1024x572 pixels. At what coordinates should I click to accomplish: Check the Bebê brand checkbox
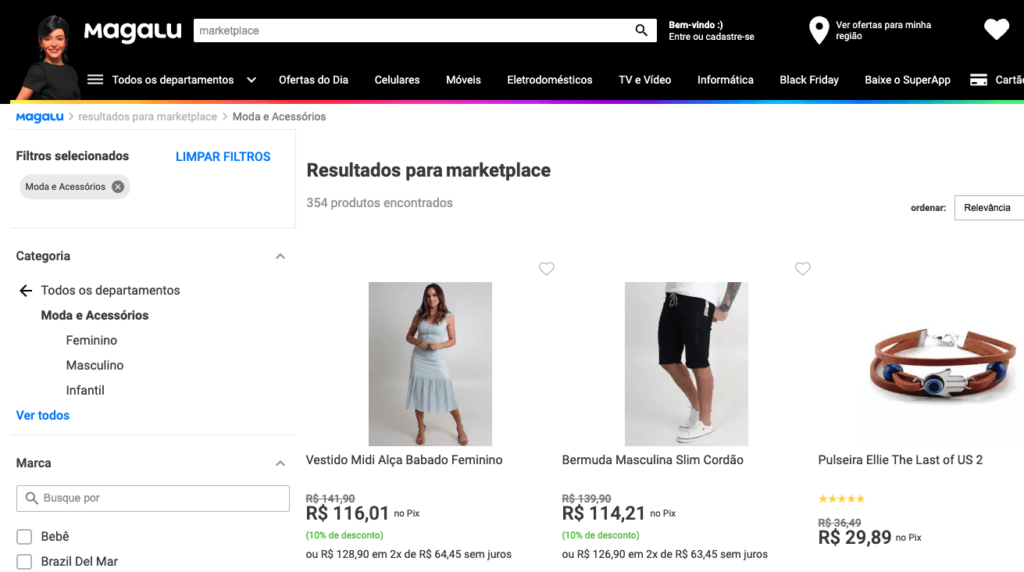tap(25, 537)
